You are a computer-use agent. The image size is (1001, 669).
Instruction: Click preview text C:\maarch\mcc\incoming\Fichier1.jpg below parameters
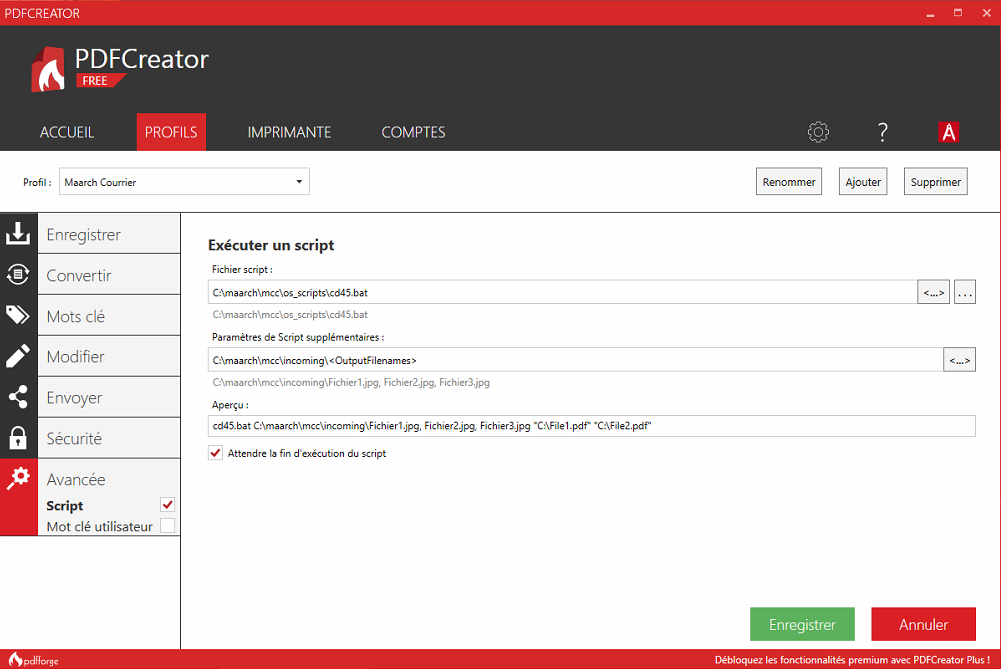point(351,382)
